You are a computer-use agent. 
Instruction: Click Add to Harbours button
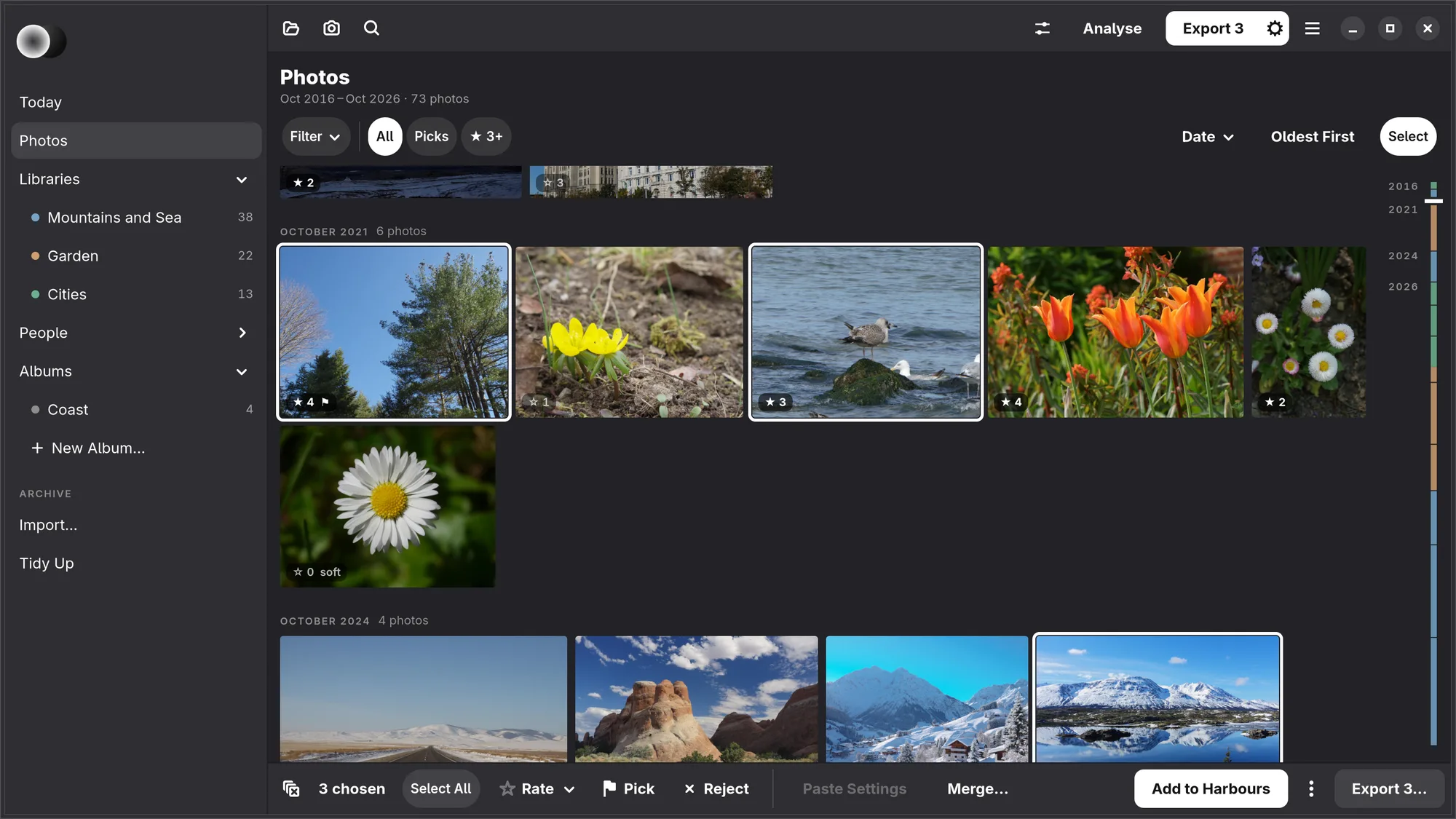click(1211, 788)
